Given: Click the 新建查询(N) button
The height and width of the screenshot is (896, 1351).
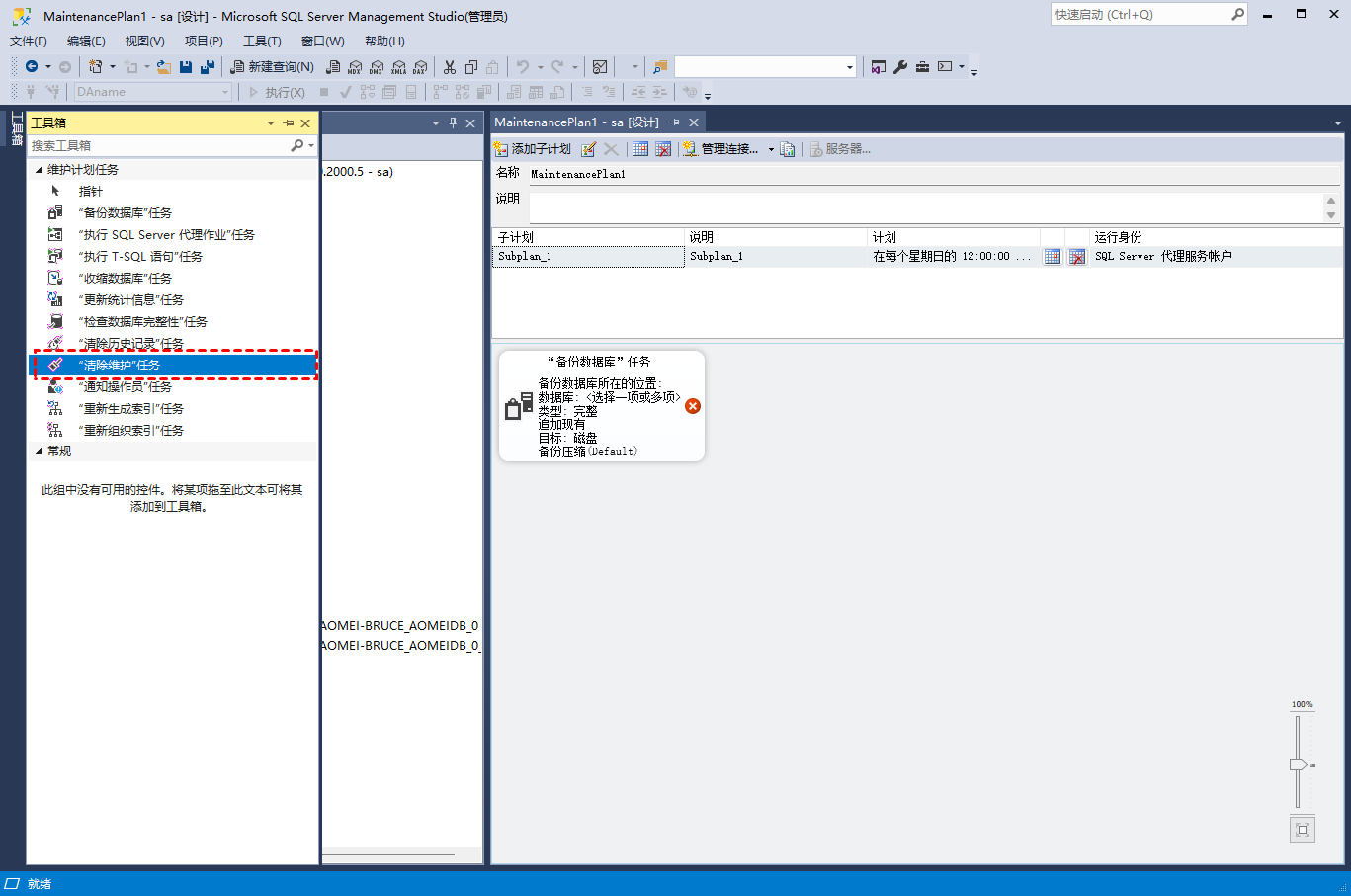Looking at the screenshot, I should [272, 67].
